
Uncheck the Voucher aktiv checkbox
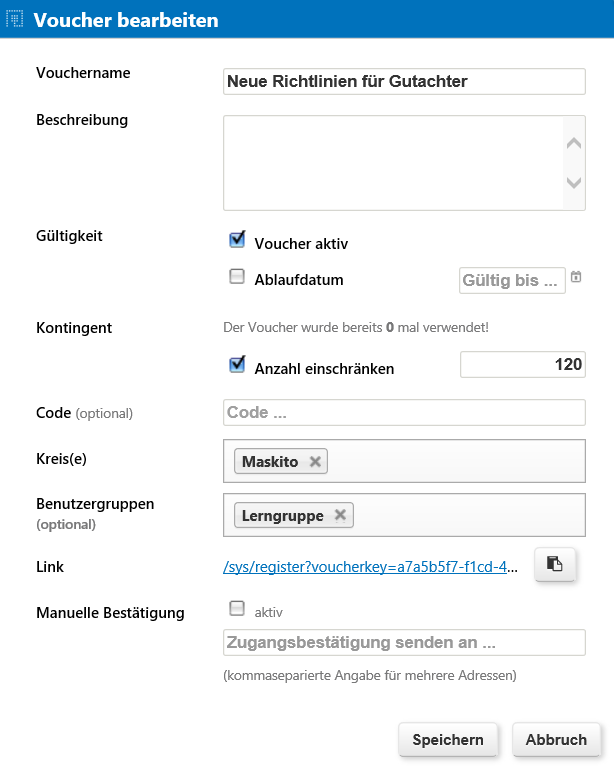(237, 240)
